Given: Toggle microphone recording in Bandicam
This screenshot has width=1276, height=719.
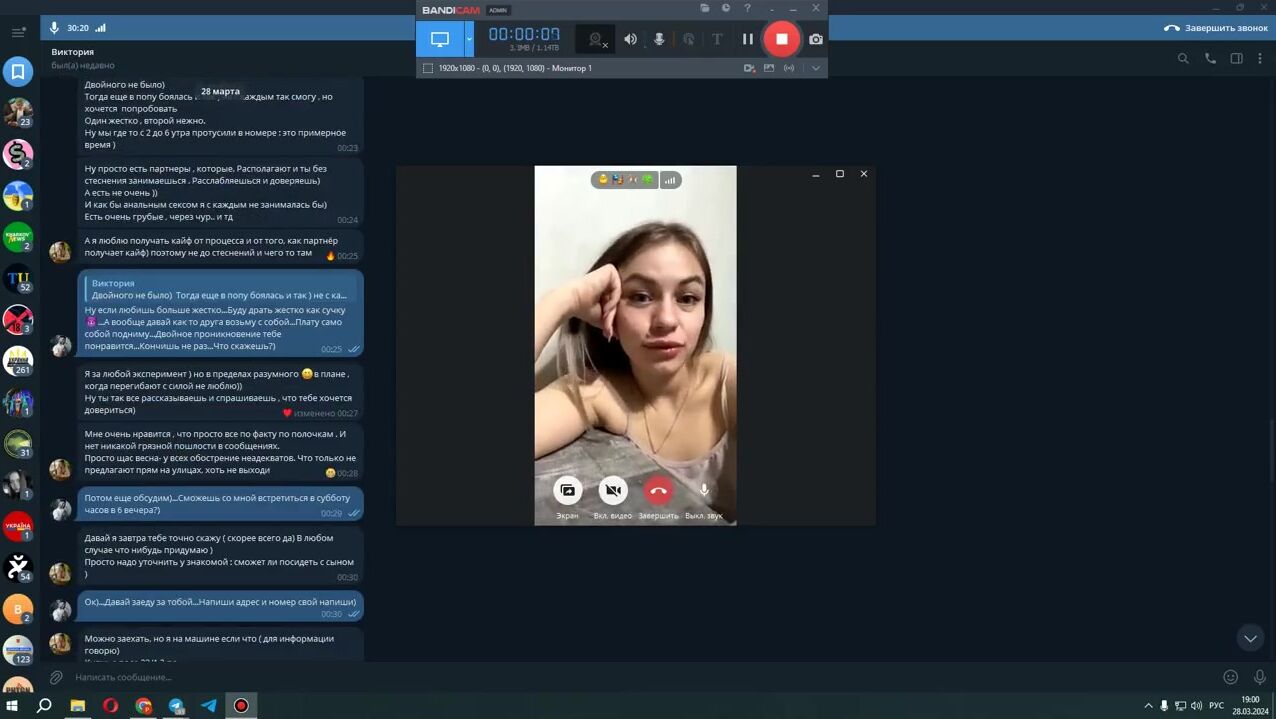Looking at the screenshot, I should pyautogui.click(x=659, y=39).
